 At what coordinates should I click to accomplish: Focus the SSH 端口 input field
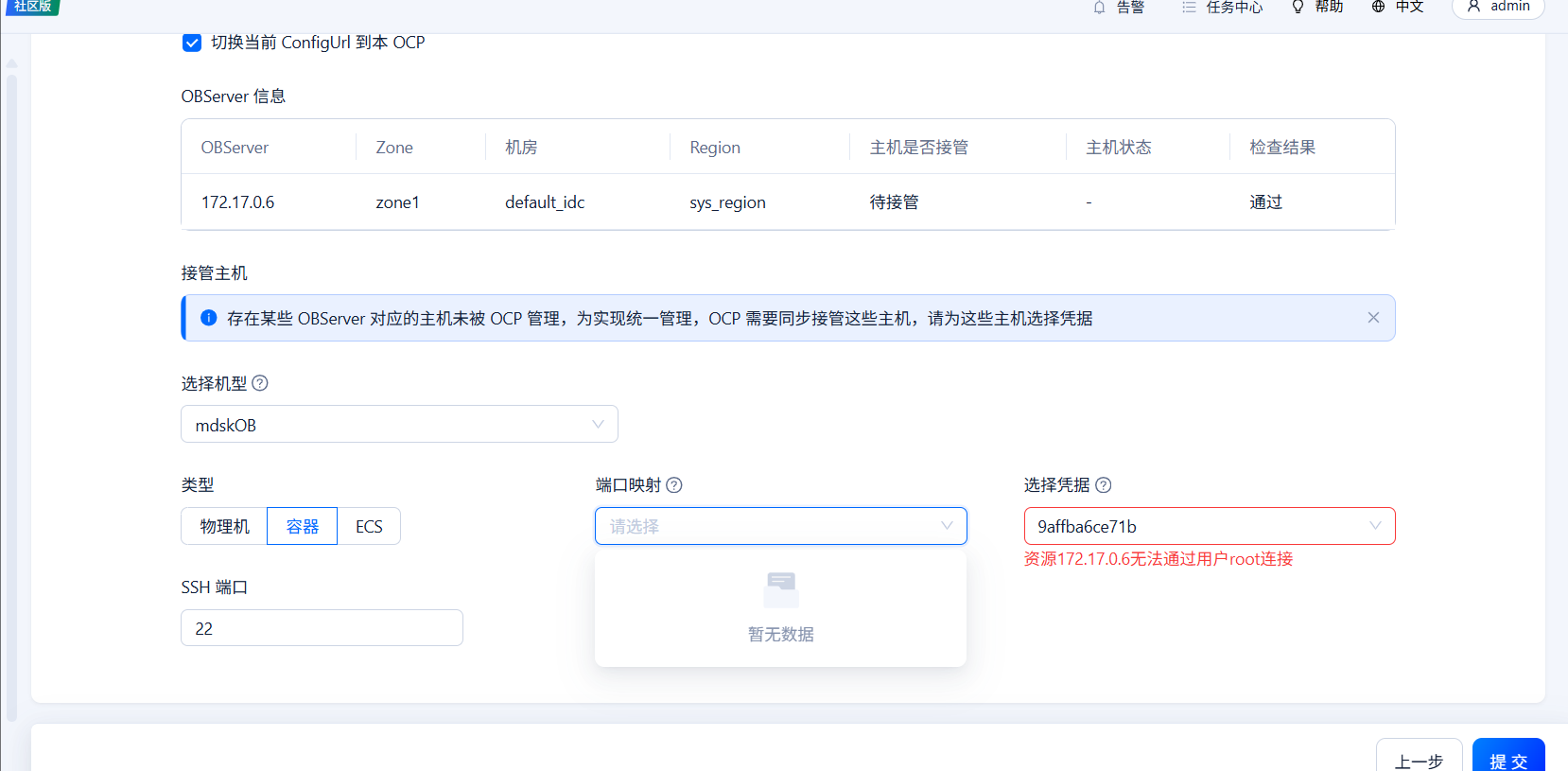click(x=322, y=628)
